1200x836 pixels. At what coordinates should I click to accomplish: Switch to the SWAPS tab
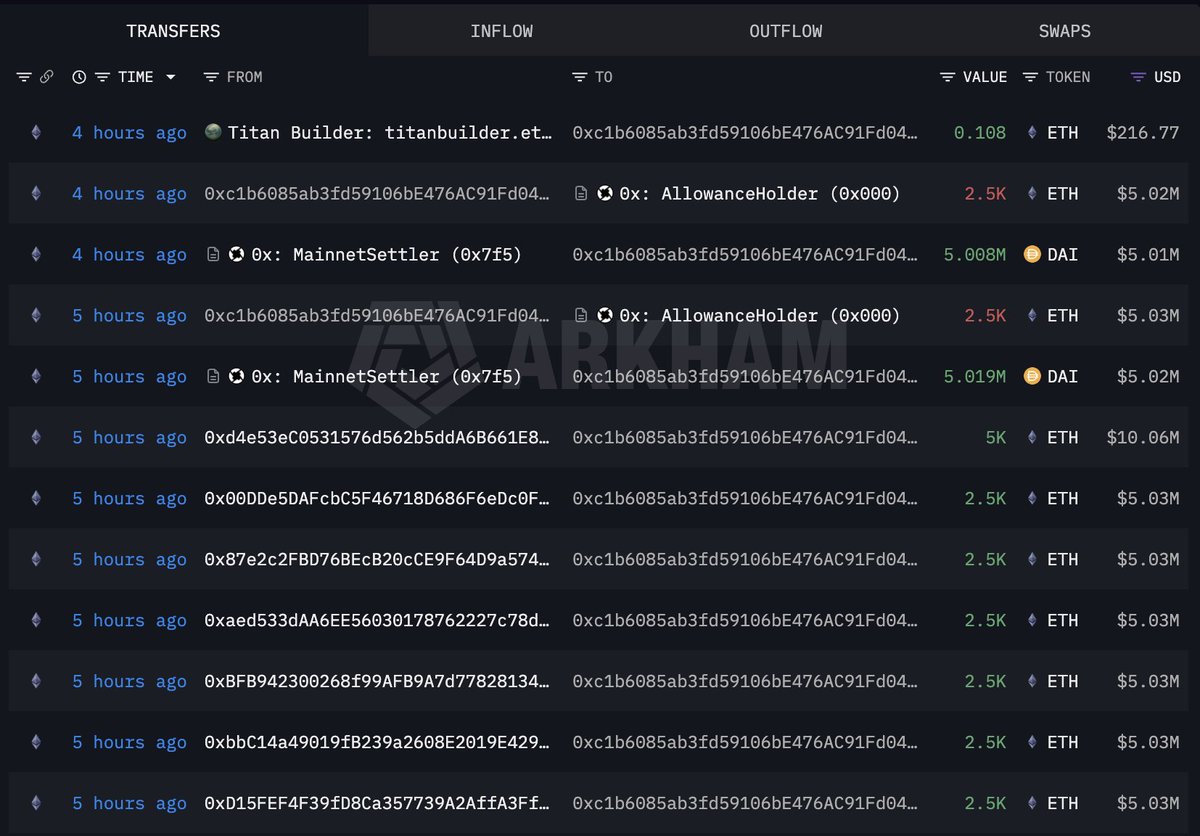click(1064, 31)
